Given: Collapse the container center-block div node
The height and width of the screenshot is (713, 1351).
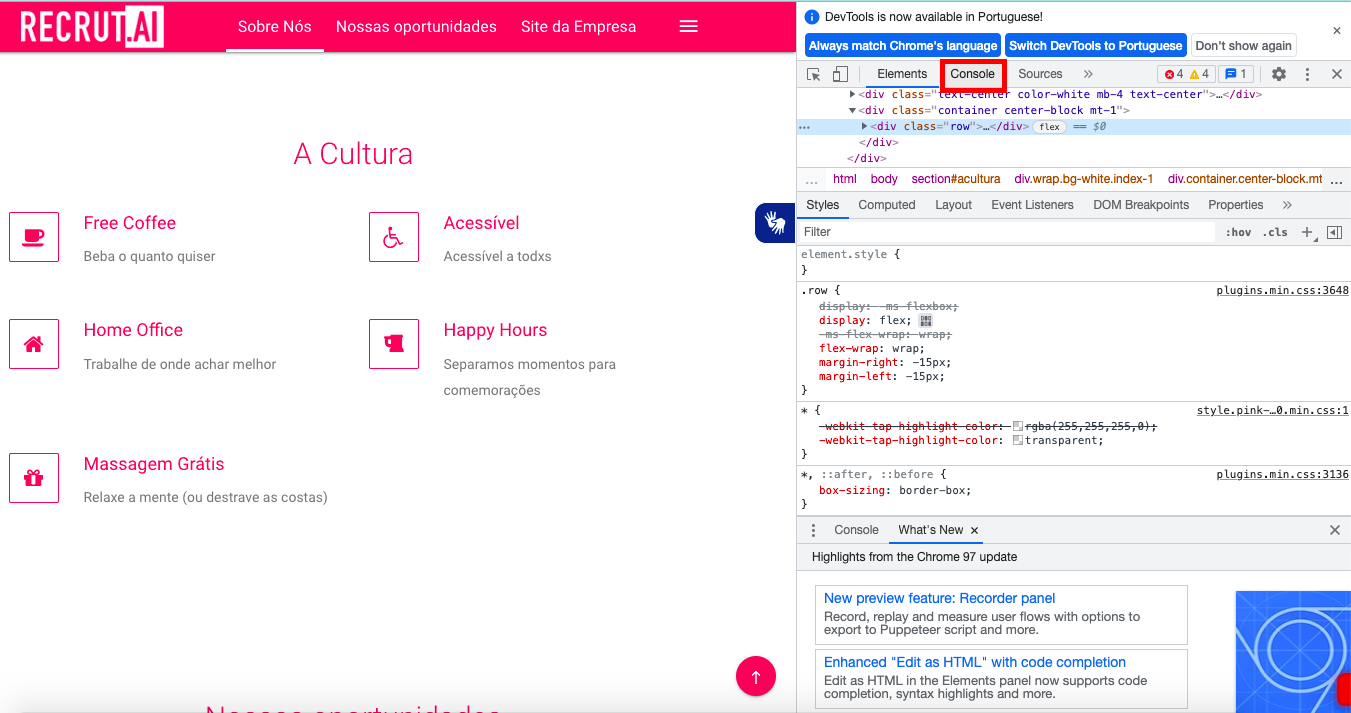Looking at the screenshot, I should (853, 110).
